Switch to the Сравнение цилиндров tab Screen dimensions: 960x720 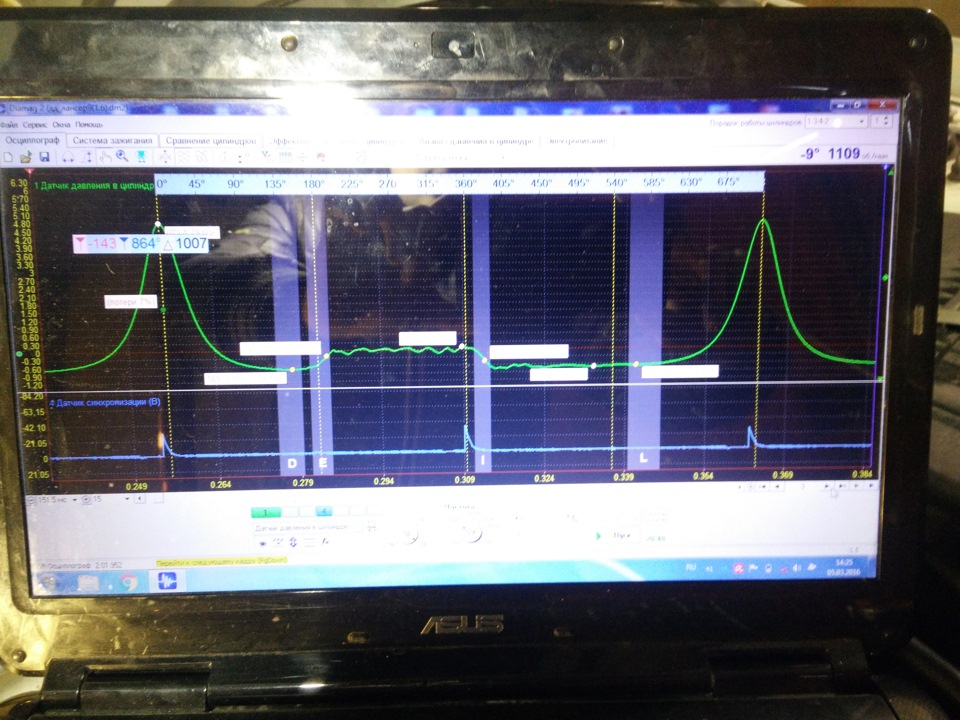pyautogui.click(x=211, y=141)
